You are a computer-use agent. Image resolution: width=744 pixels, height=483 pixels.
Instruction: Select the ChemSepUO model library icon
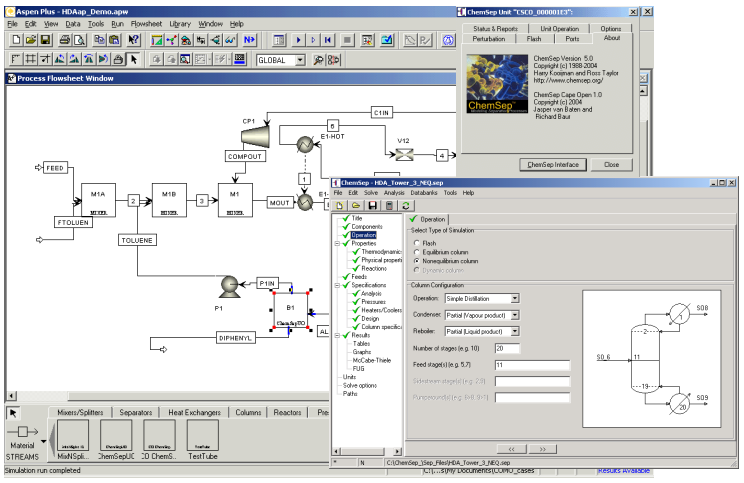pyautogui.click(x=116, y=436)
